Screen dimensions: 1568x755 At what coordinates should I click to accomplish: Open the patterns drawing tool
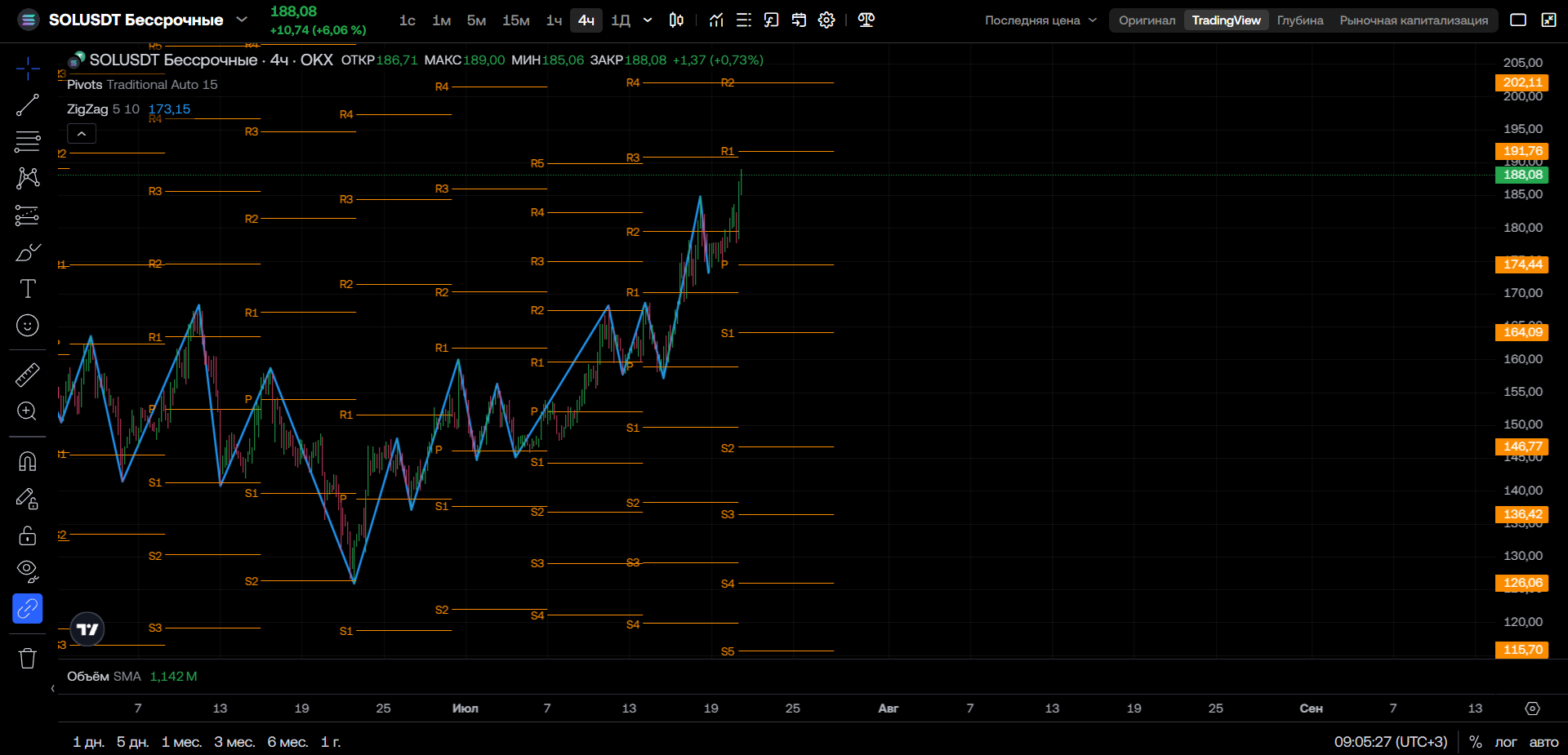[x=28, y=178]
